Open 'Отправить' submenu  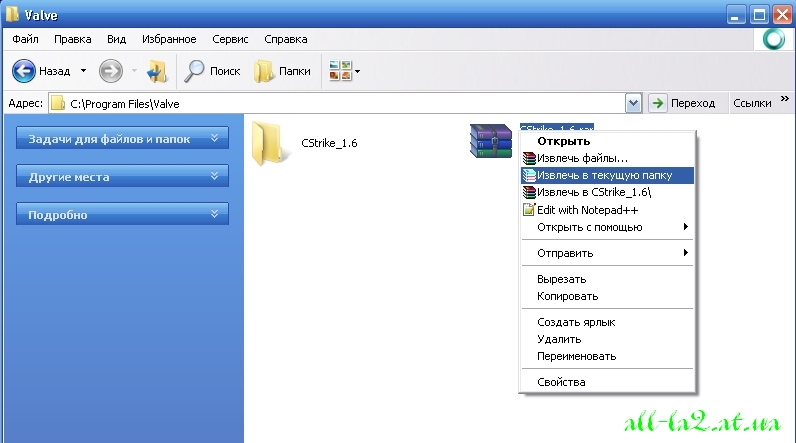[607, 253]
